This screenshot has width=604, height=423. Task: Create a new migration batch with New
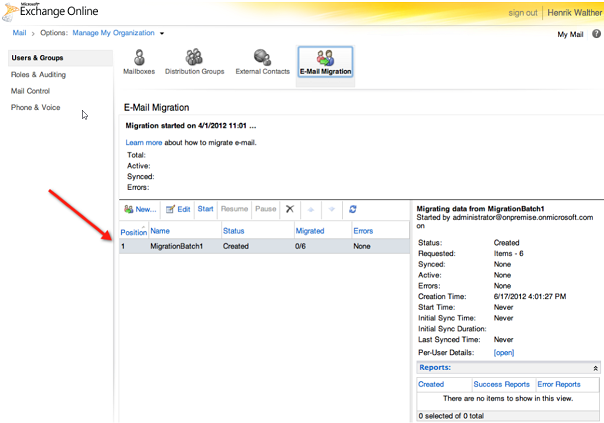tap(140, 209)
